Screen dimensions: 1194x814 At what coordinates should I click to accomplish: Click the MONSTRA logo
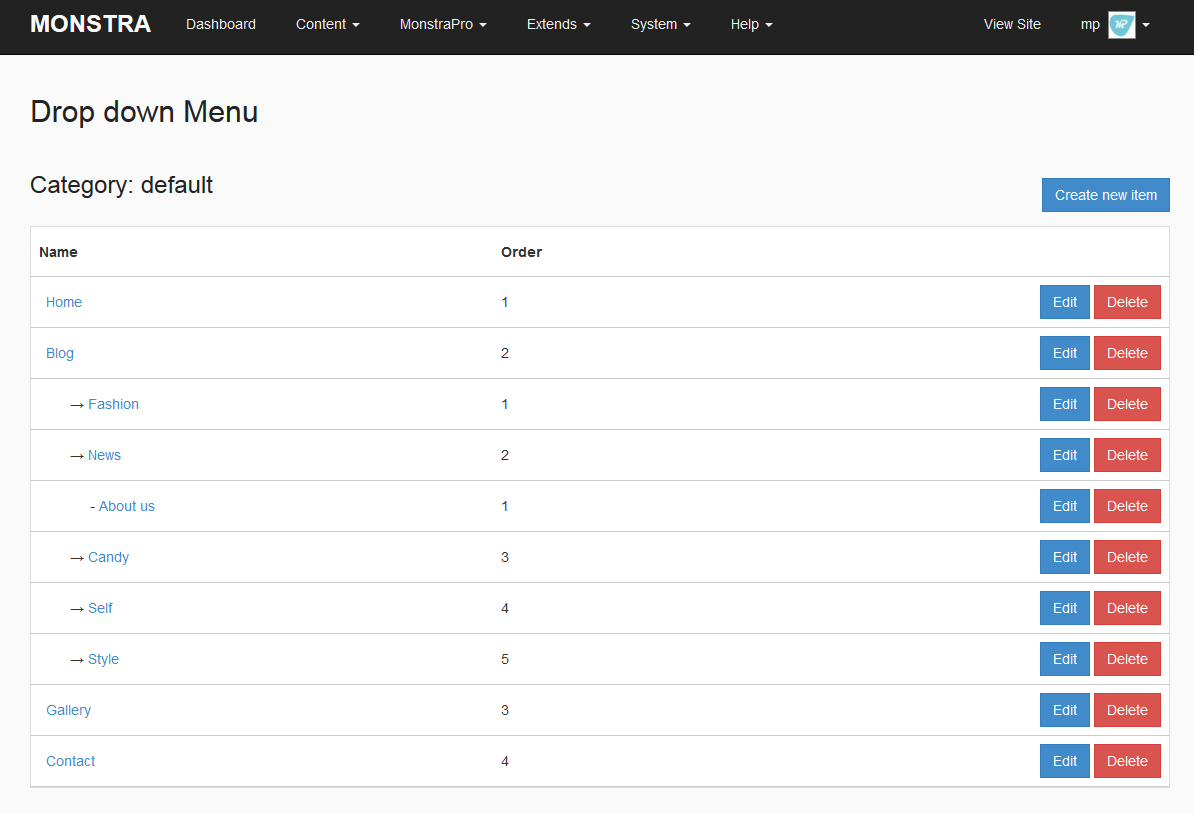tap(90, 23)
